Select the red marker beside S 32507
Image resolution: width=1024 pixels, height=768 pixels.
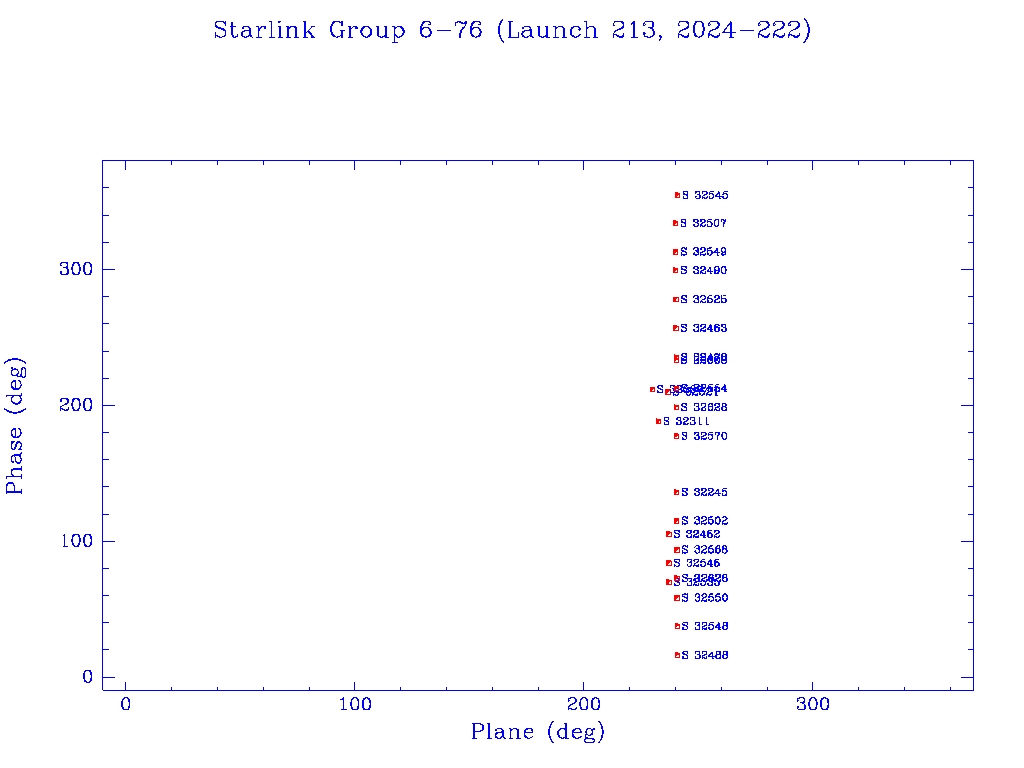(x=675, y=223)
